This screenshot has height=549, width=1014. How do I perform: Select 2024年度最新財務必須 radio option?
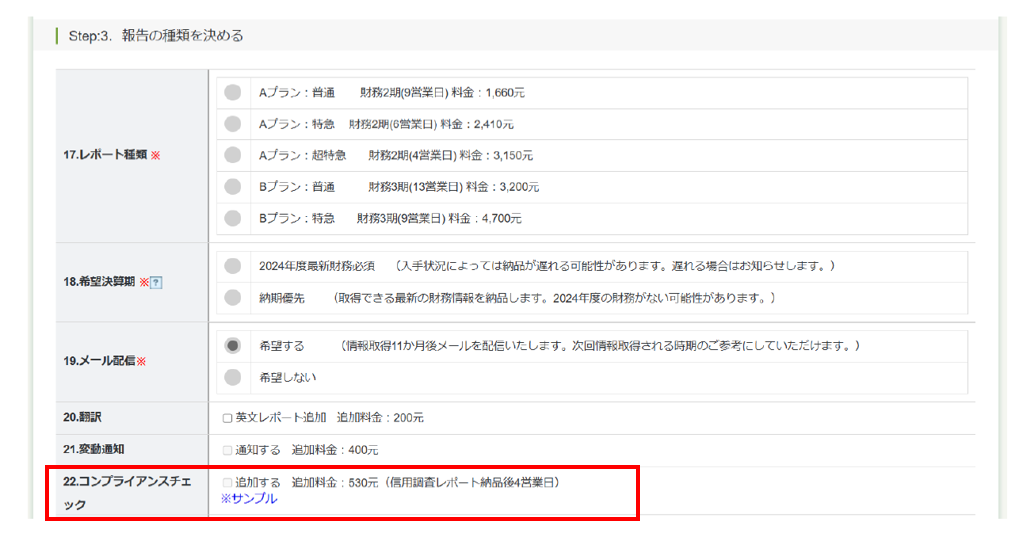[233, 266]
